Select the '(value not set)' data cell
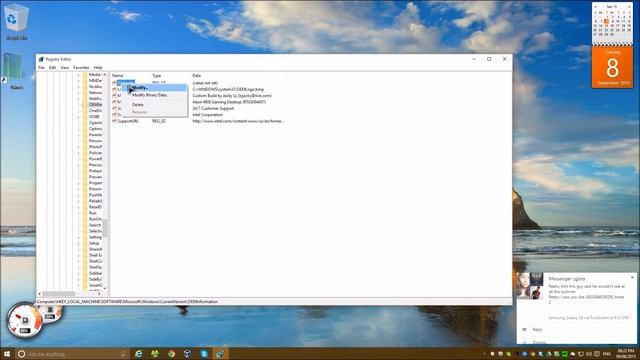 tap(205, 83)
